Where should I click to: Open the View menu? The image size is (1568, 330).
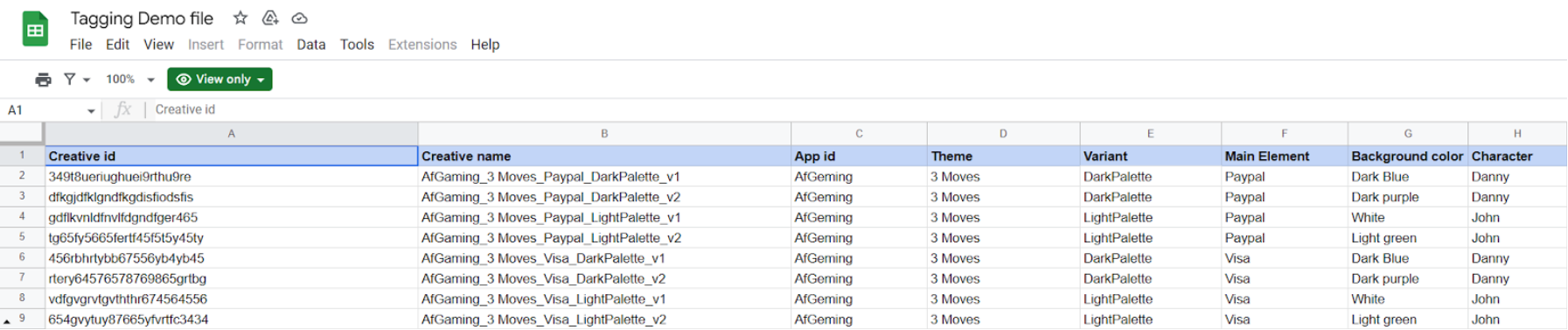[x=158, y=45]
